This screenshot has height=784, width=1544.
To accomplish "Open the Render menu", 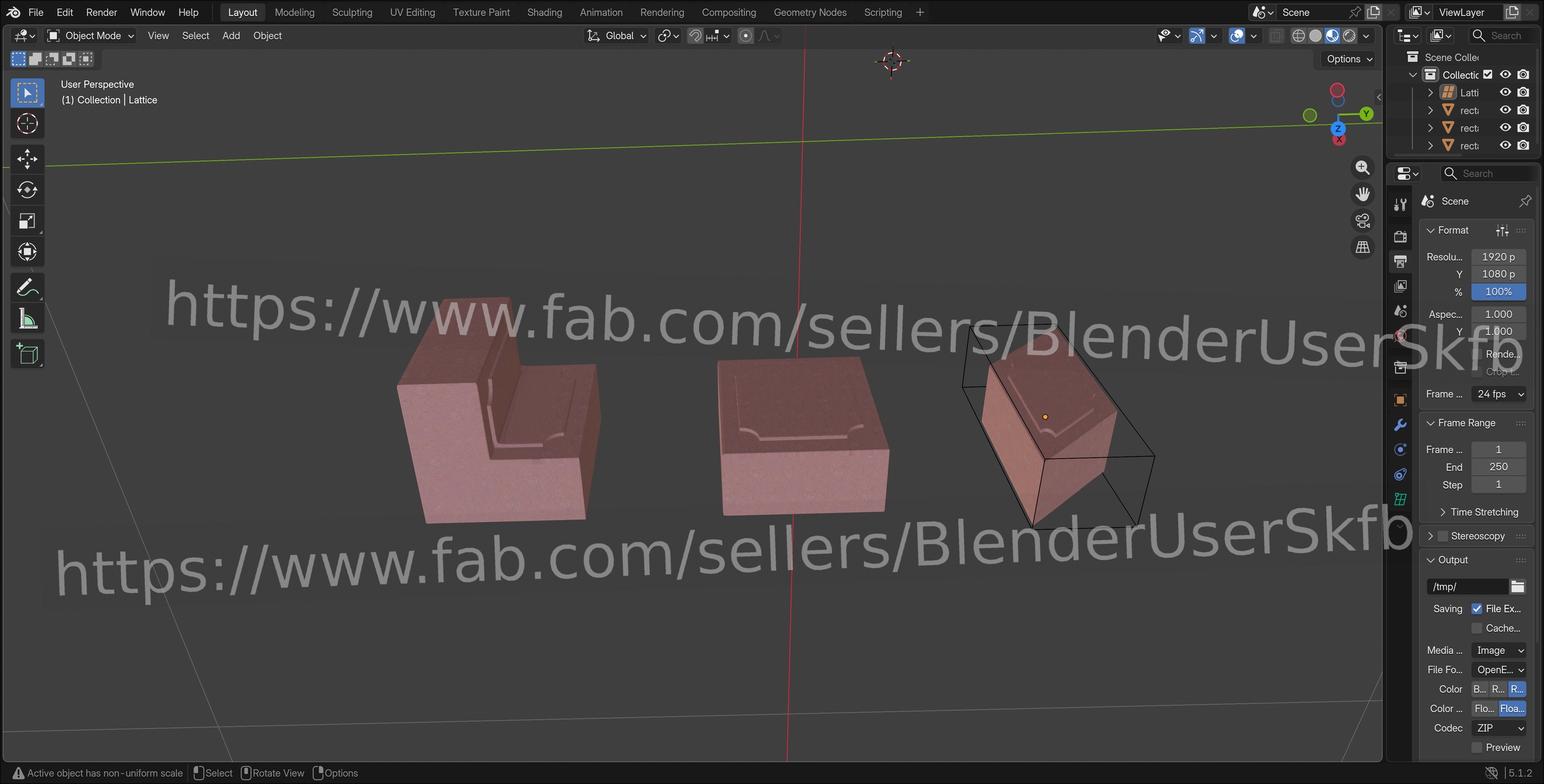I will [x=101, y=12].
